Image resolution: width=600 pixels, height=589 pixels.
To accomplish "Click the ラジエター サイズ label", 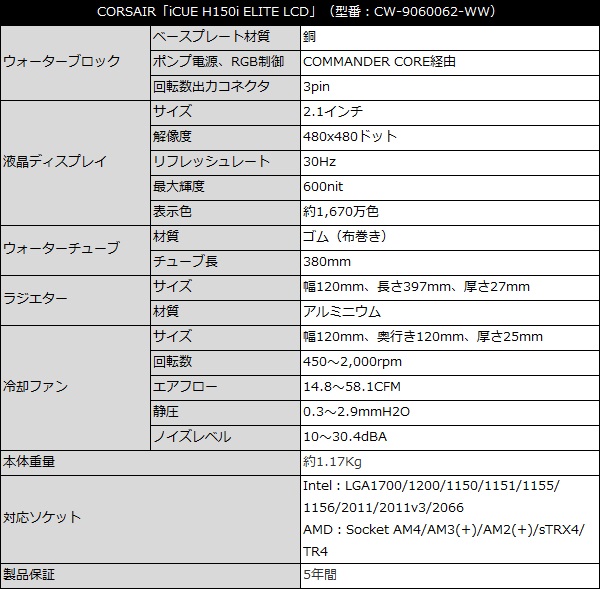I will 172,286.
